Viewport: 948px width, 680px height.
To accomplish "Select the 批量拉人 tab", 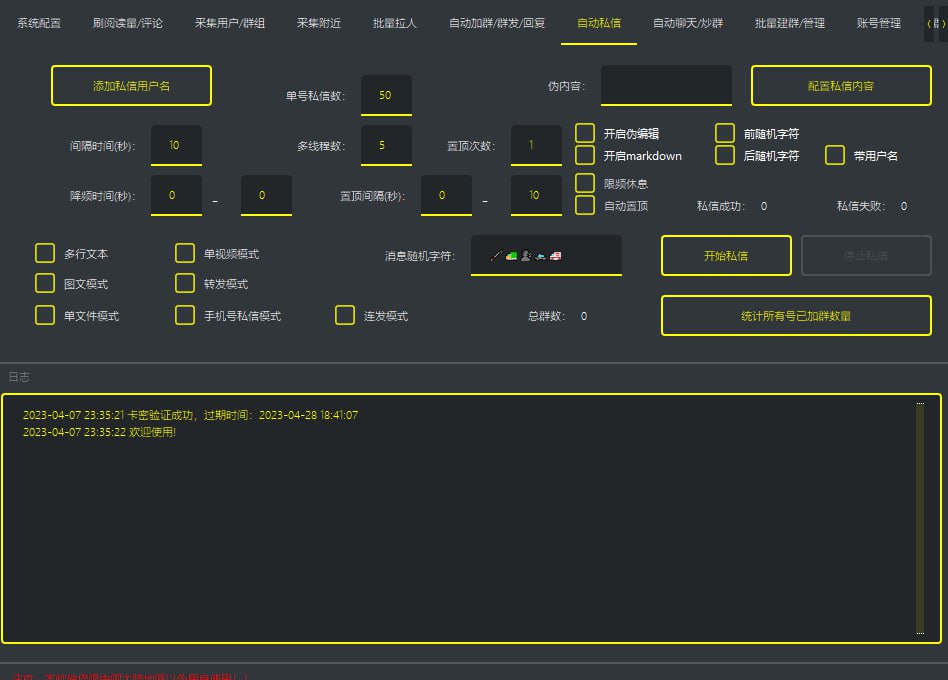I will click(394, 23).
